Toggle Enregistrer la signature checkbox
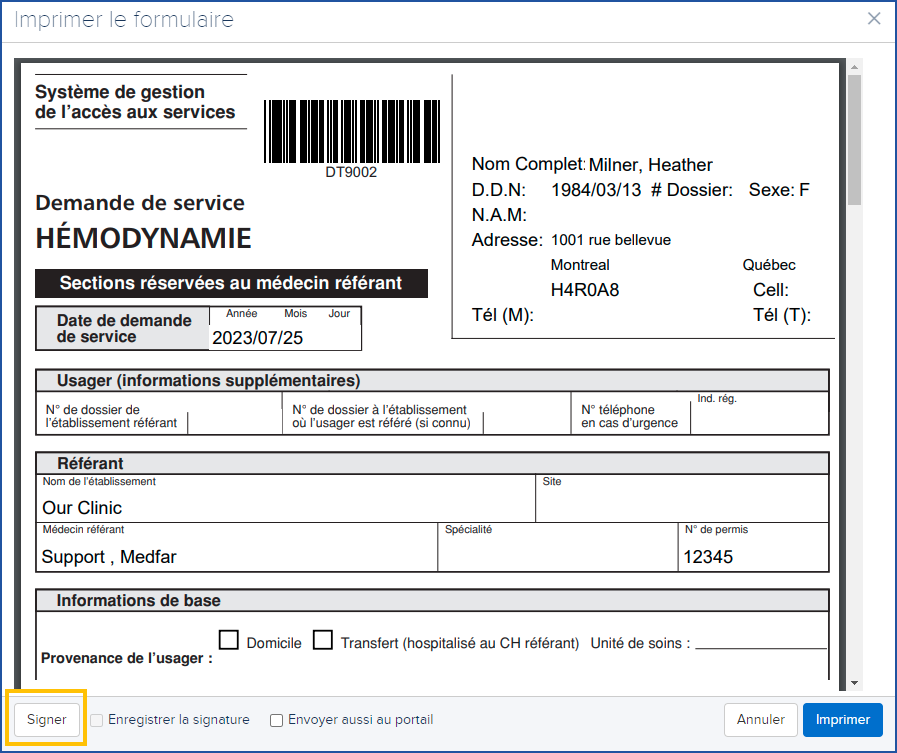This screenshot has width=897, height=753. pos(96,720)
